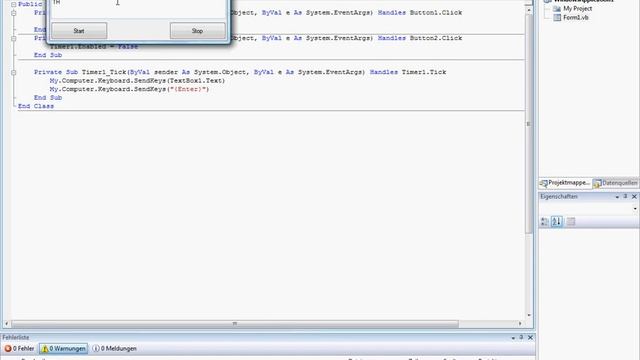Switch to the Datenquellen tab

click(x=616, y=183)
